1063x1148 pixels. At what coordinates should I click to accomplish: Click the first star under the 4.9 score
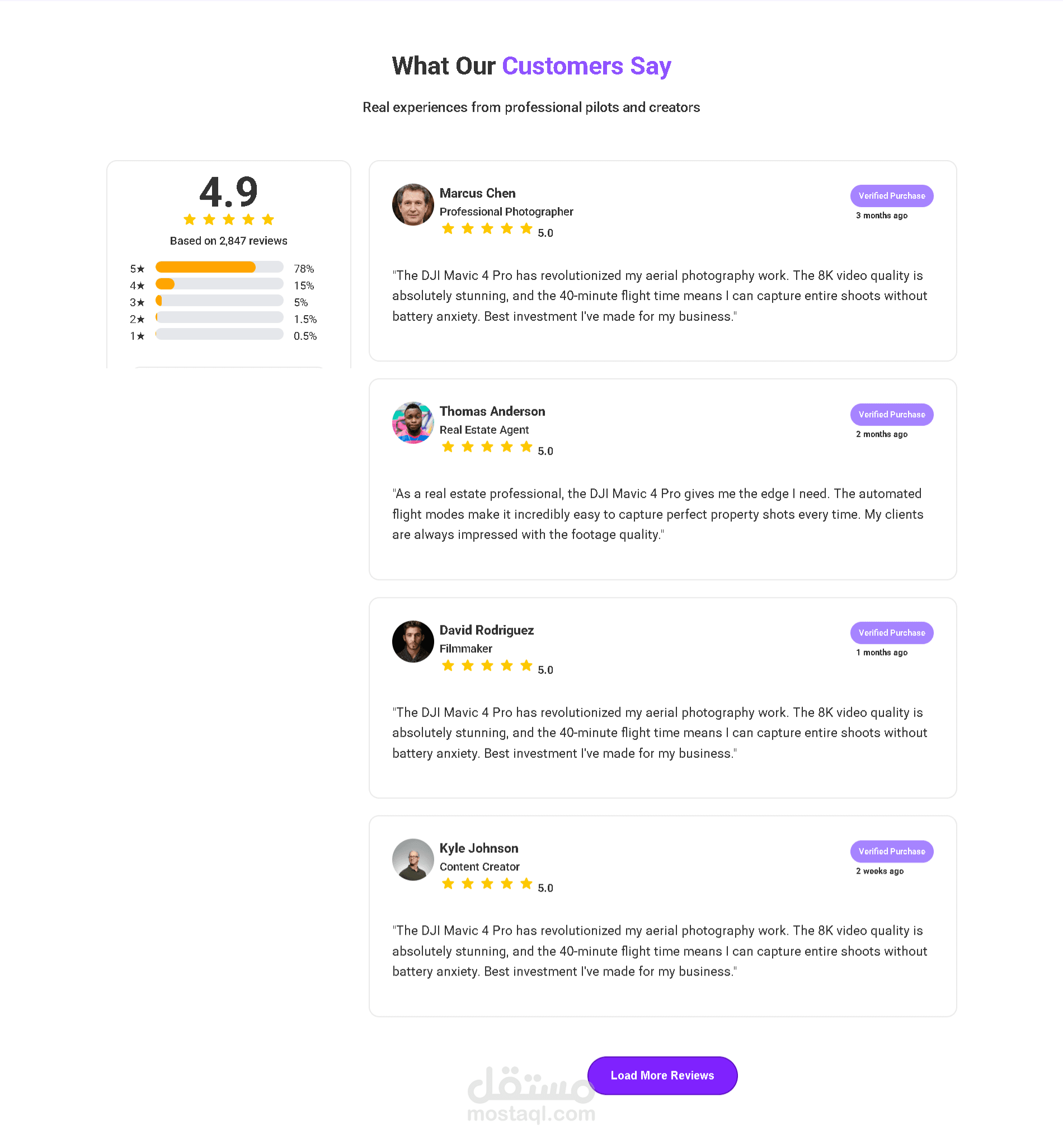(190, 219)
